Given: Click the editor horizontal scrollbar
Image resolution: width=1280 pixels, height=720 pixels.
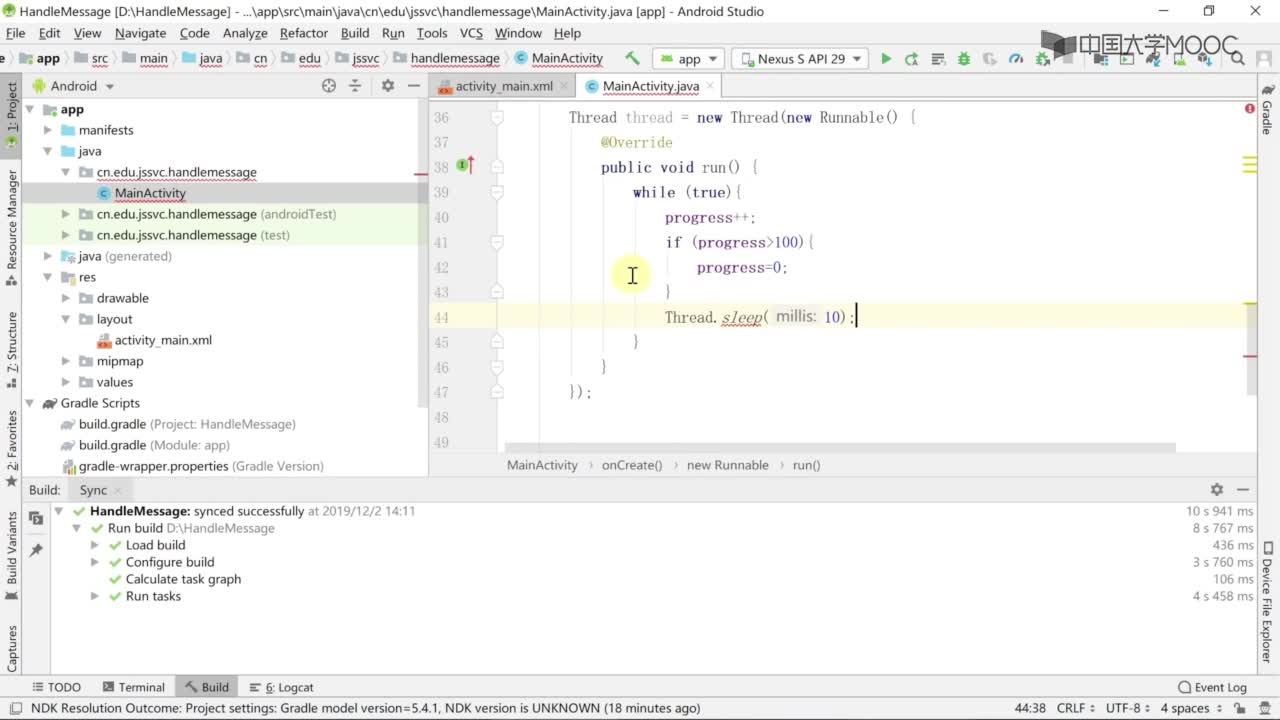Looking at the screenshot, I should (x=840, y=447).
